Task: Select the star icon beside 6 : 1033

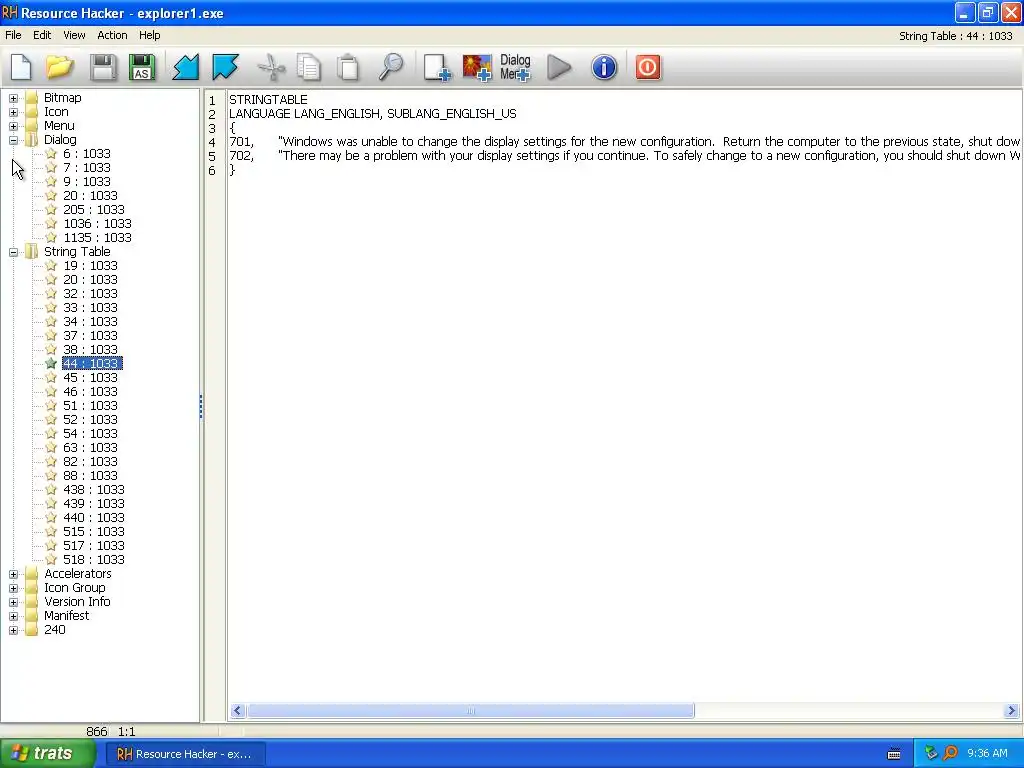Action: click(x=51, y=153)
